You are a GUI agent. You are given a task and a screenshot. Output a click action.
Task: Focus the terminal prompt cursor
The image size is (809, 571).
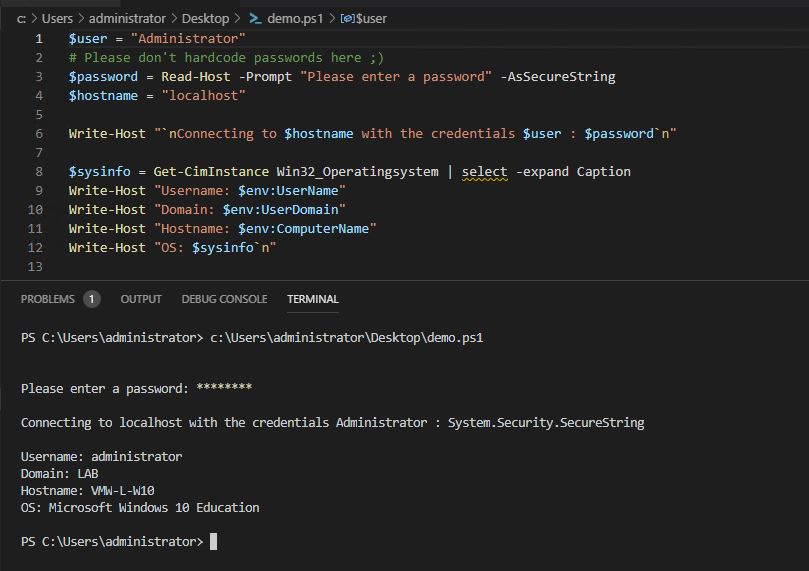pos(214,541)
